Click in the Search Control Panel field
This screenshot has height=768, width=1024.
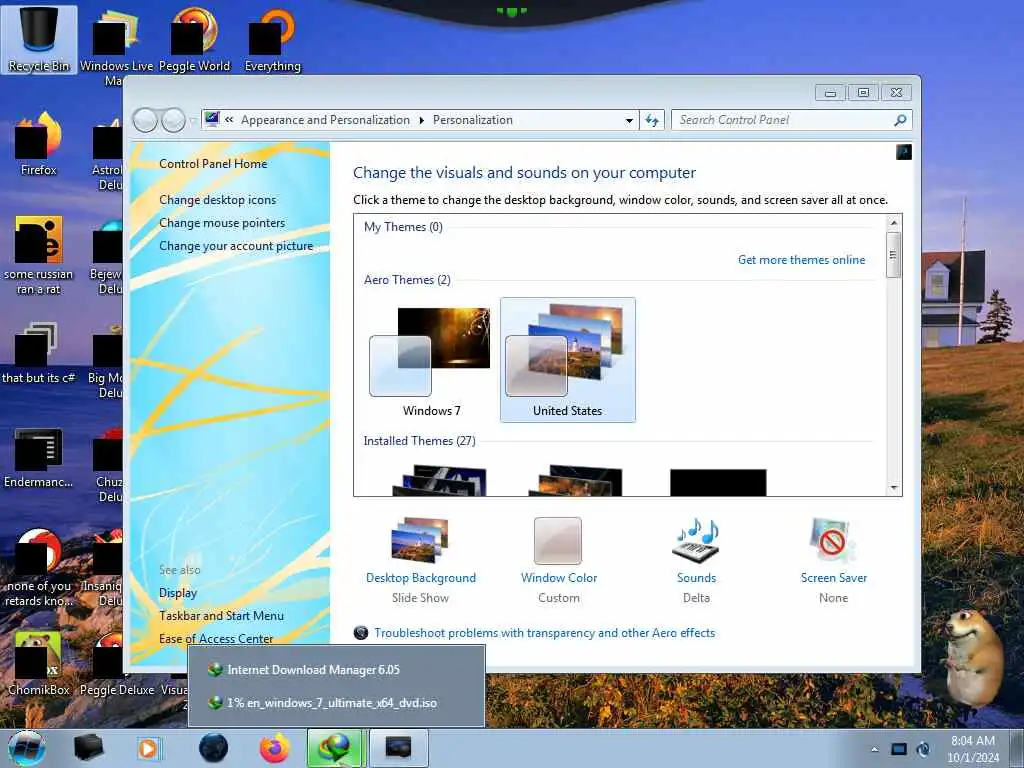784,120
